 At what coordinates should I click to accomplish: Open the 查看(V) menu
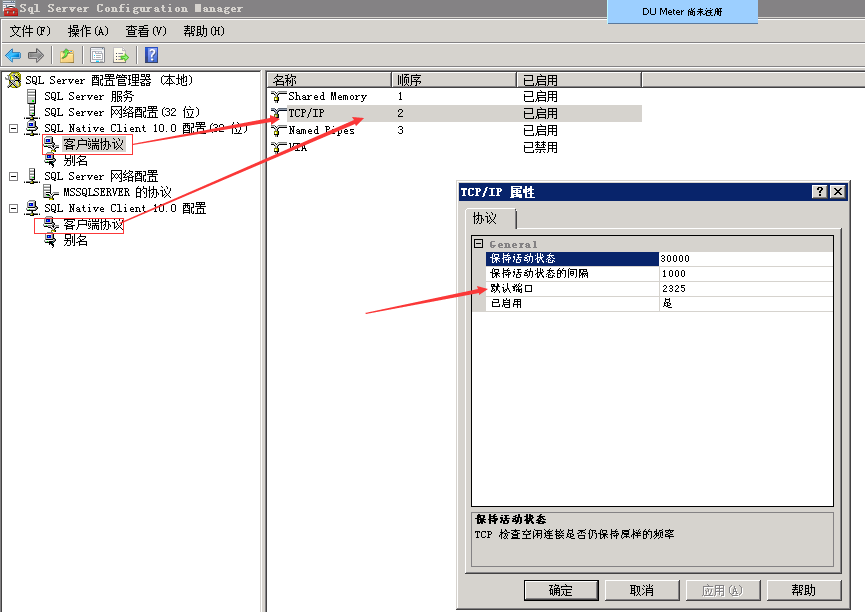(146, 31)
